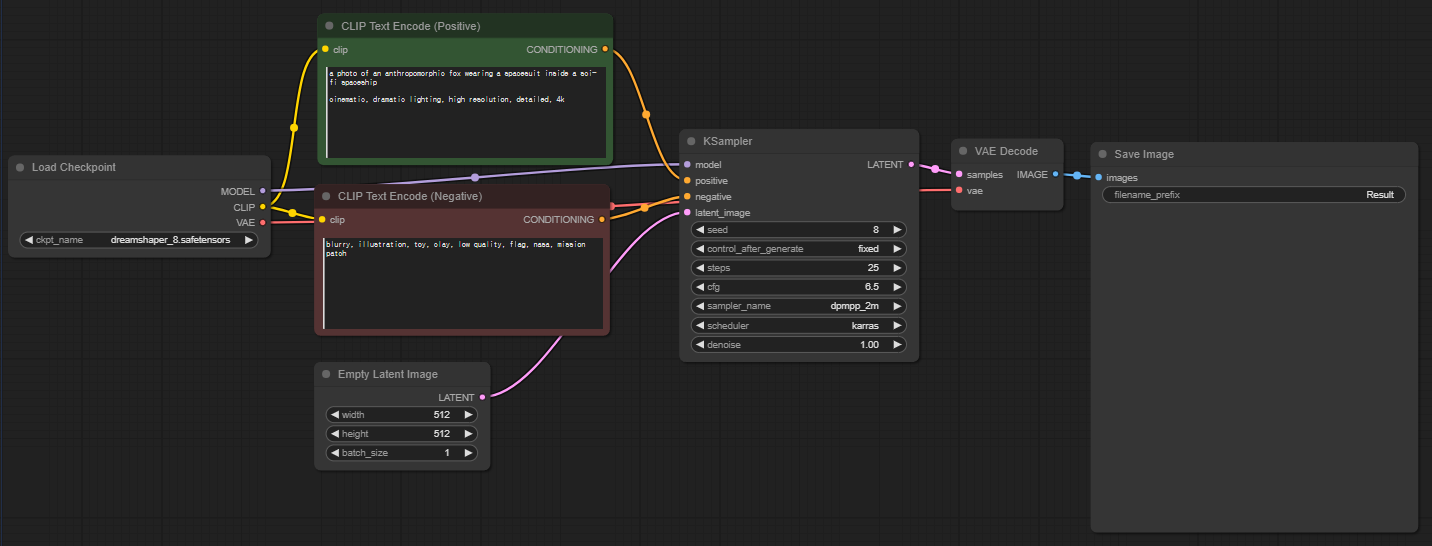The width and height of the screenshot is (1432, 546).
Task: Click the Empty Latent Image LATENT output socket
Action: pyautogui.click(x=482, y=397)
